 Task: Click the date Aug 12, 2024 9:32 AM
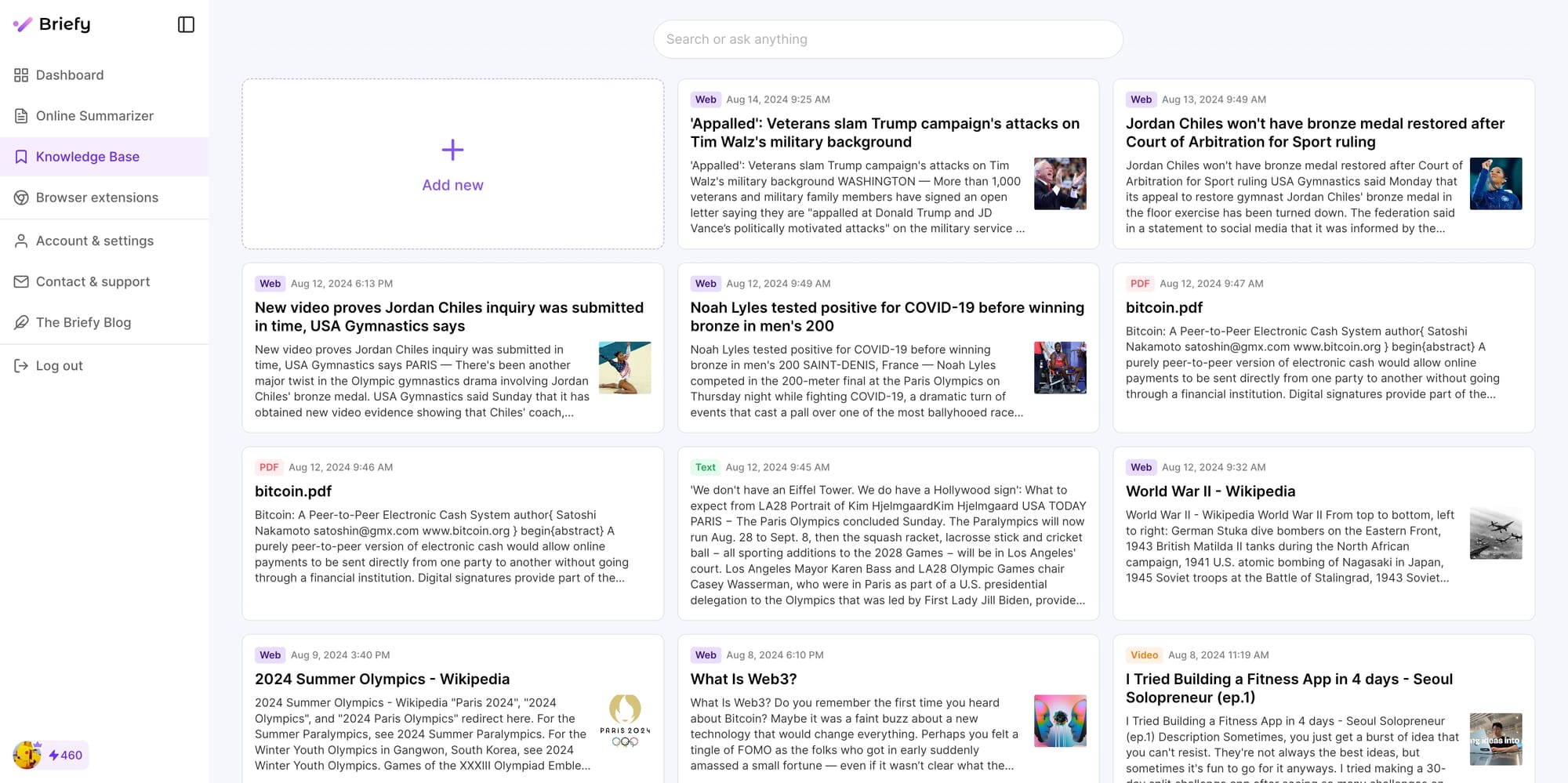[x=1214, y=467]
